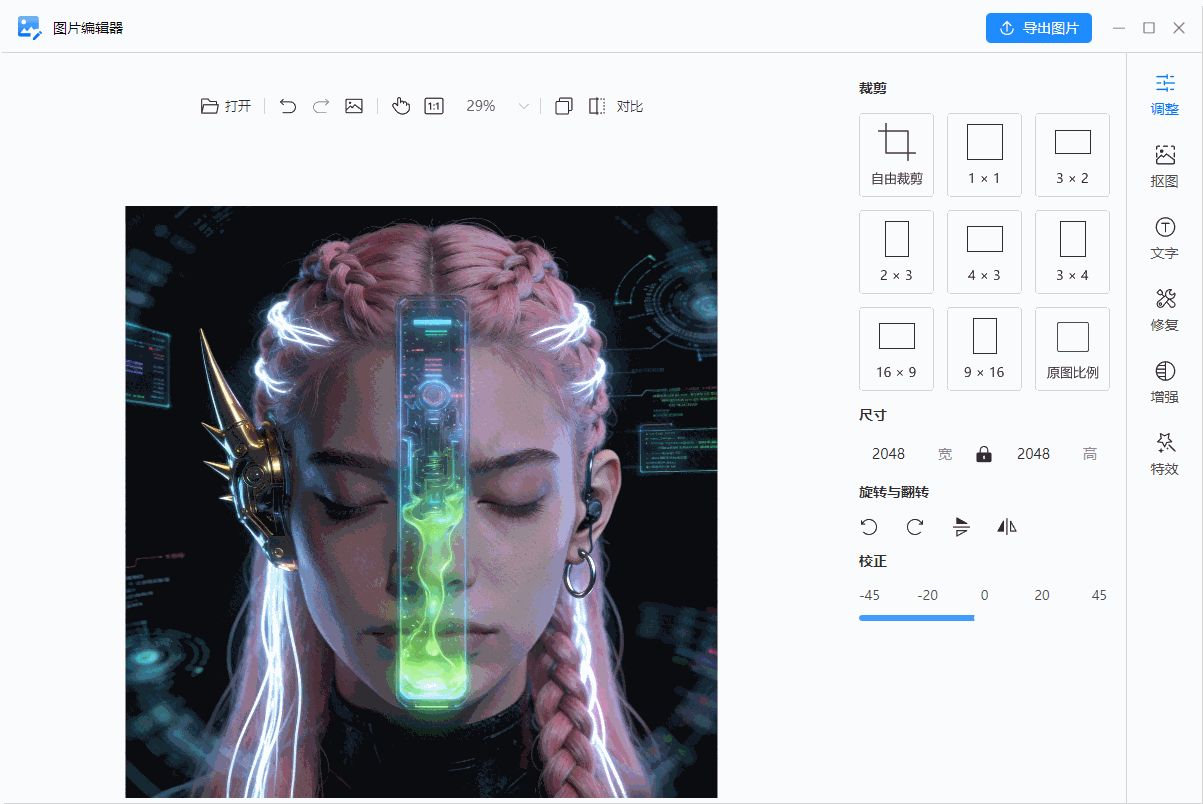Open the zoom percentage dropdown
This screenshot has width=1203, height=804.
(523, 105)
